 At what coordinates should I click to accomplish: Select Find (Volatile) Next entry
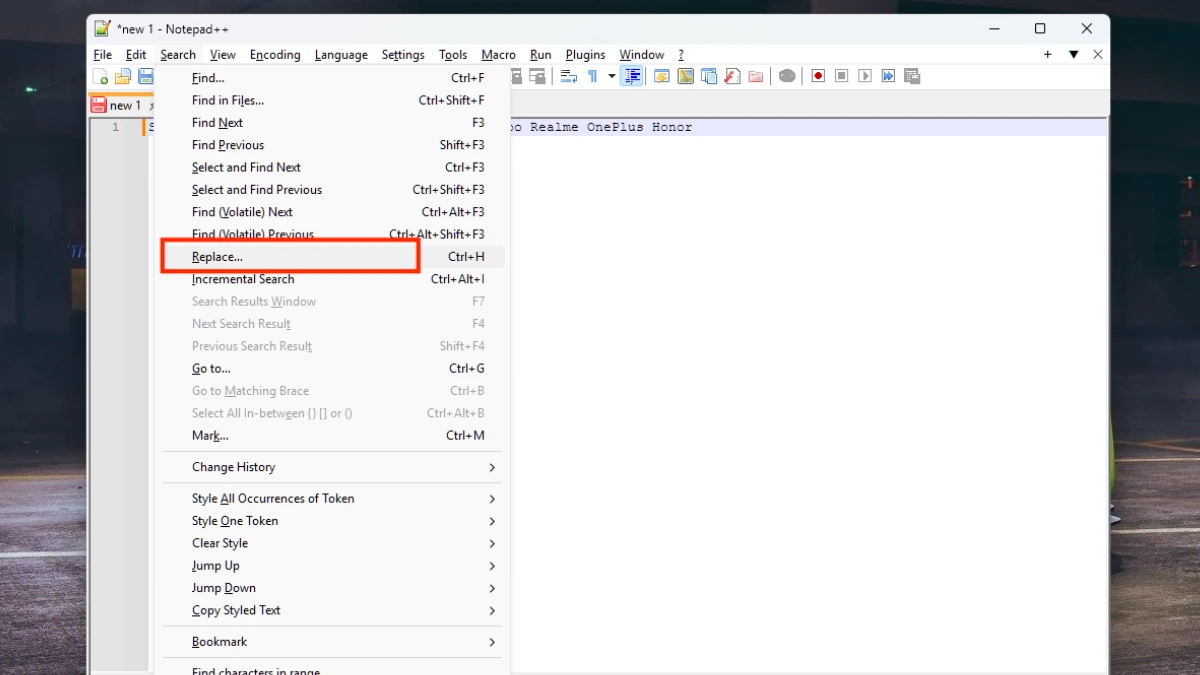334,212
